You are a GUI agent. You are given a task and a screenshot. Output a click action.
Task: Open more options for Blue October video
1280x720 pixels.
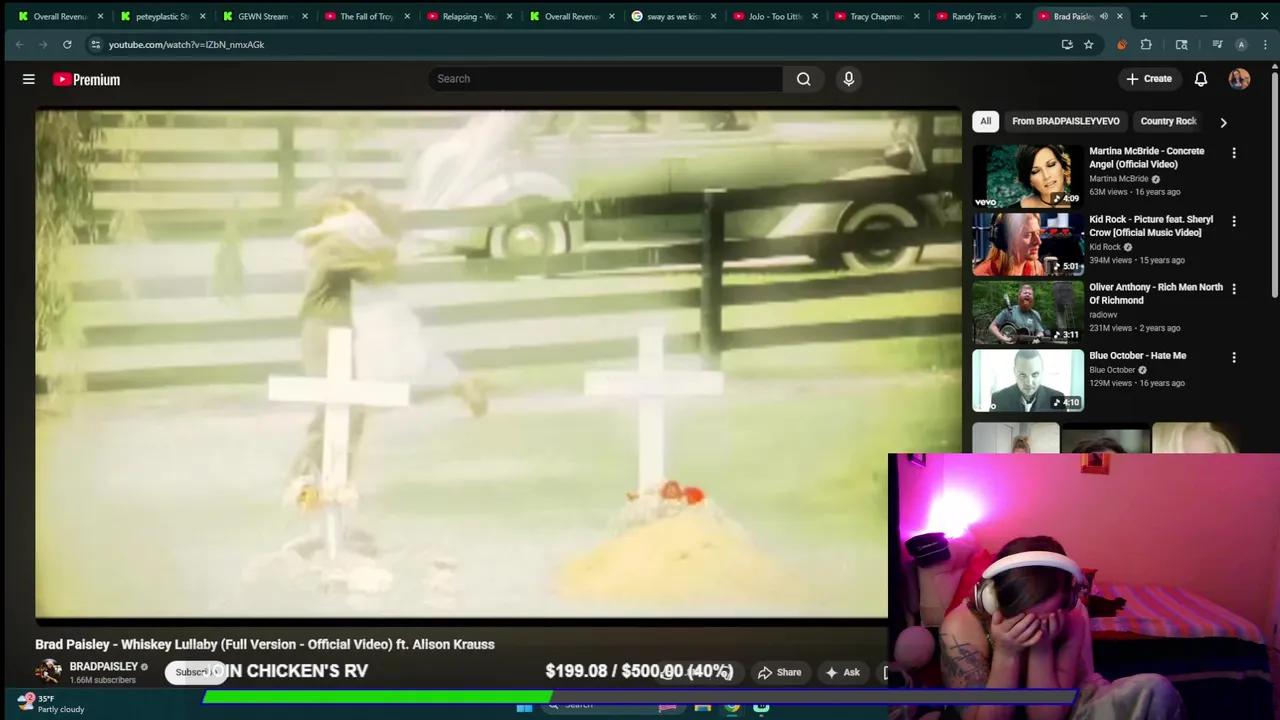pyautogui.click(x=1234, y=357)
